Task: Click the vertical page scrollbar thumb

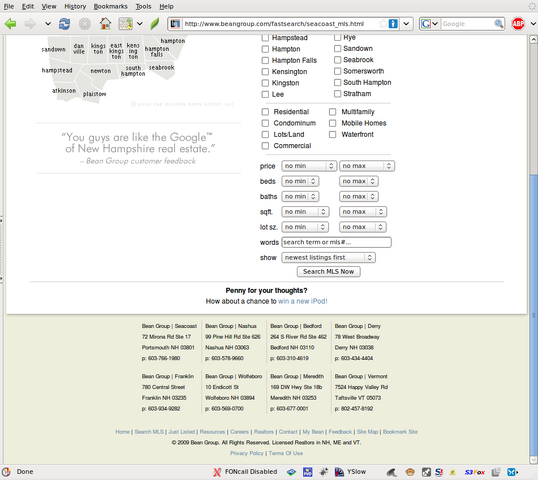Action: [533, 314]
